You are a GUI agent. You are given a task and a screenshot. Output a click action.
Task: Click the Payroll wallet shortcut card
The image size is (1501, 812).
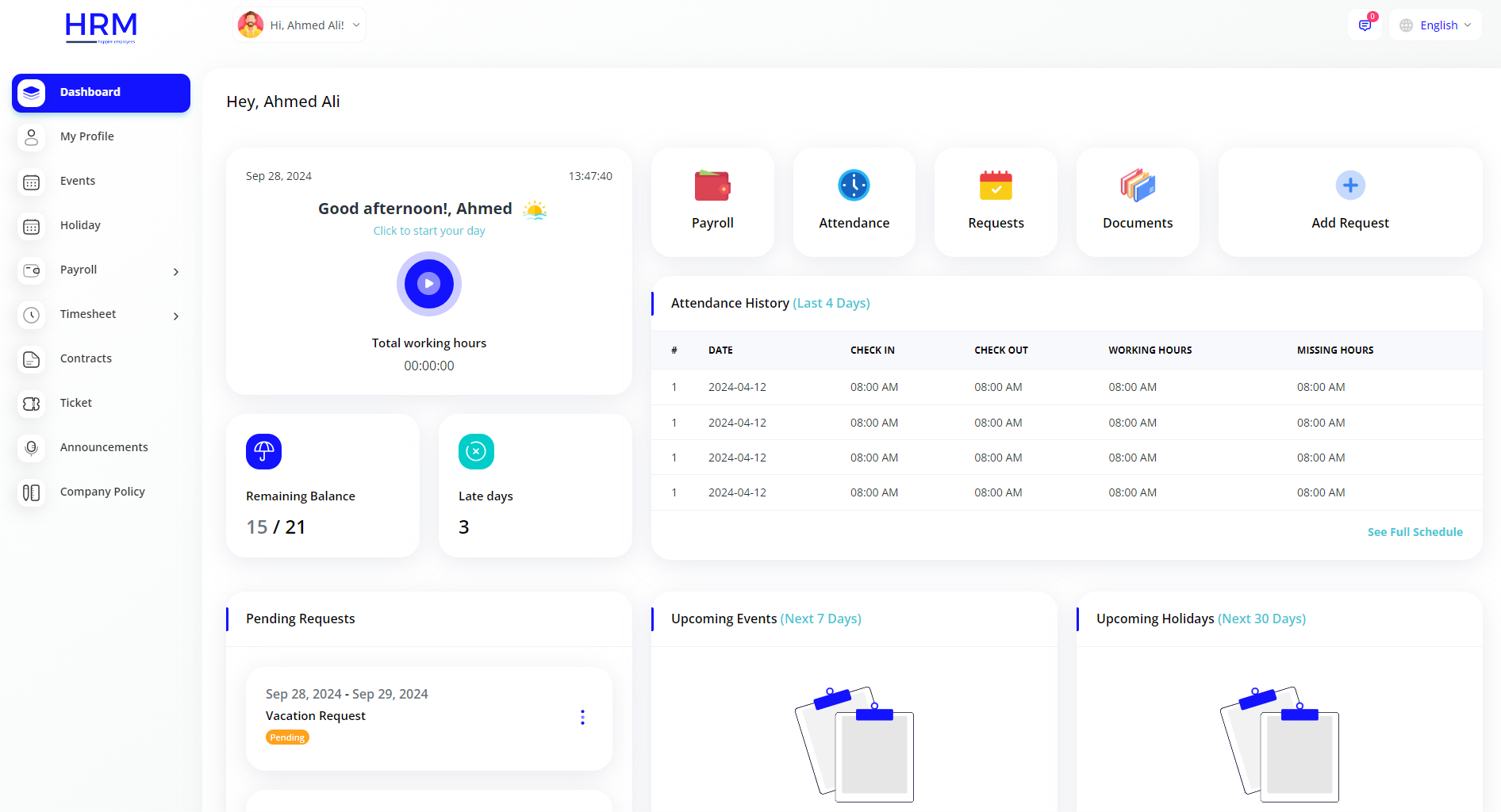click(x=712, y=201)
